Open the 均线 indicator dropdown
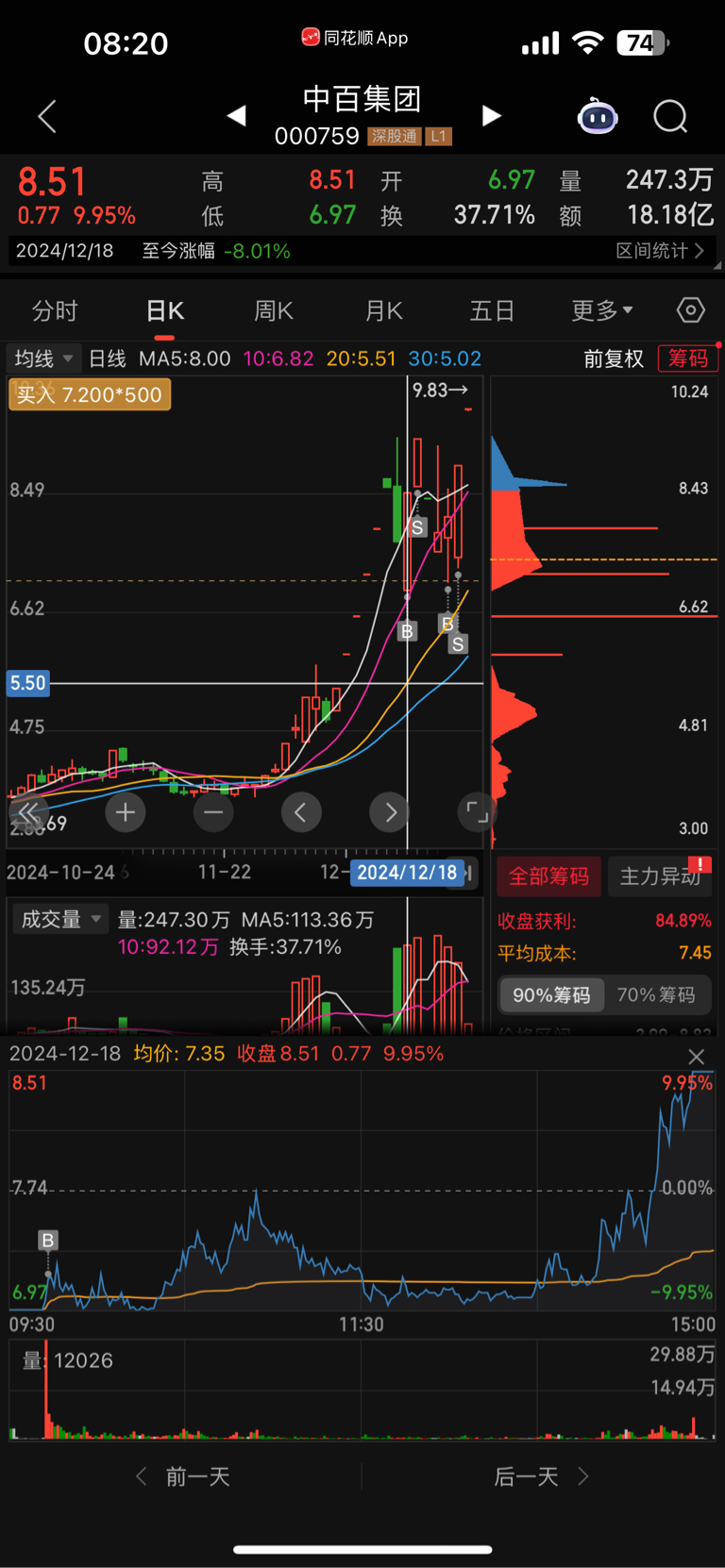 tap(42, 359)
